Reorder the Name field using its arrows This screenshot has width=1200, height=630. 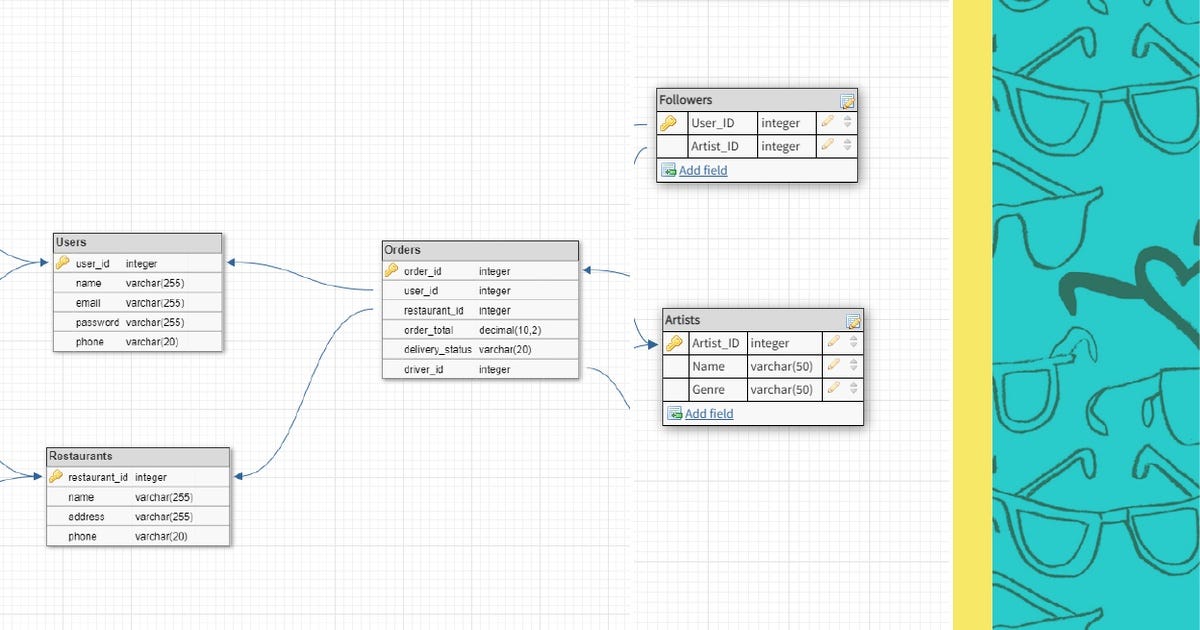(854, 366)
